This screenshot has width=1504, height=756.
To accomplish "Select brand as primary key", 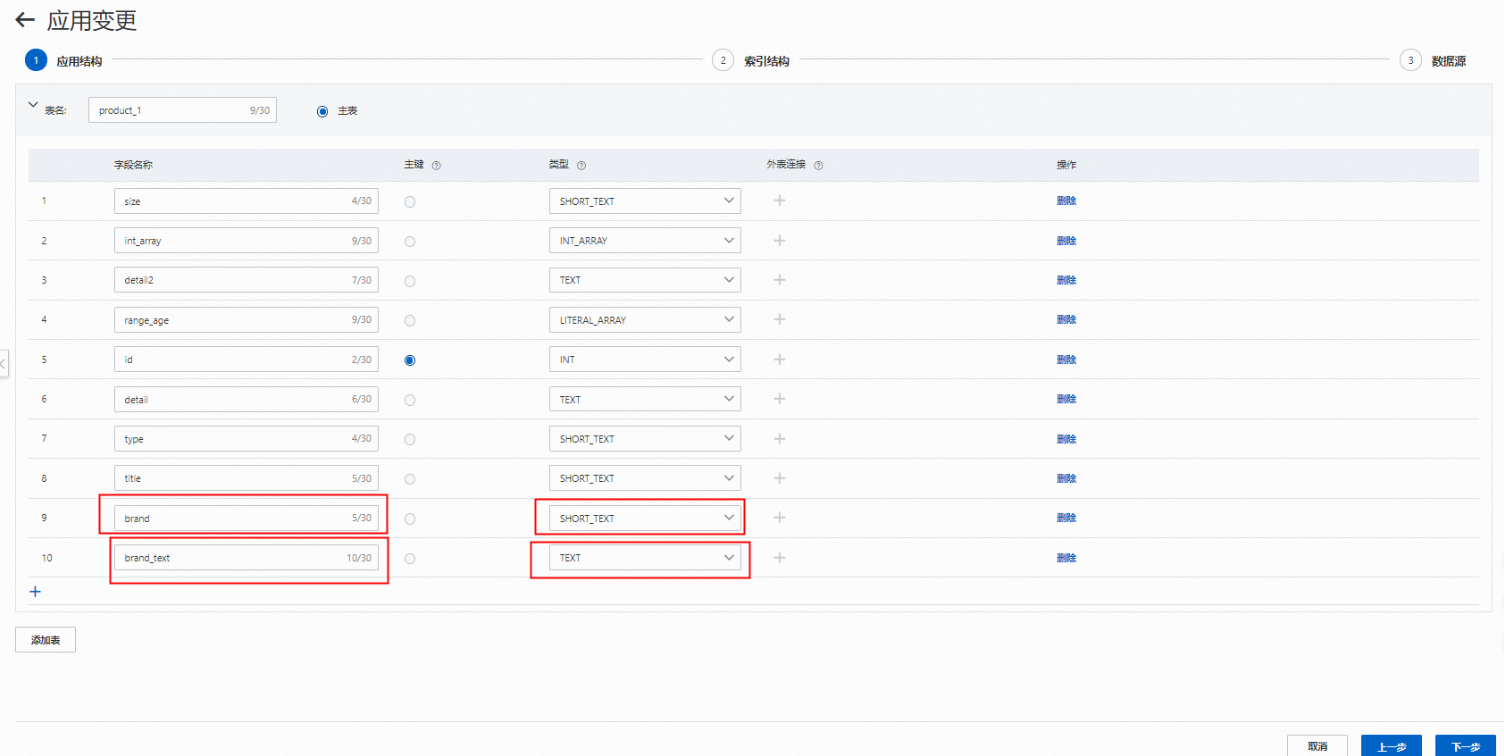I will click(410, 519).
